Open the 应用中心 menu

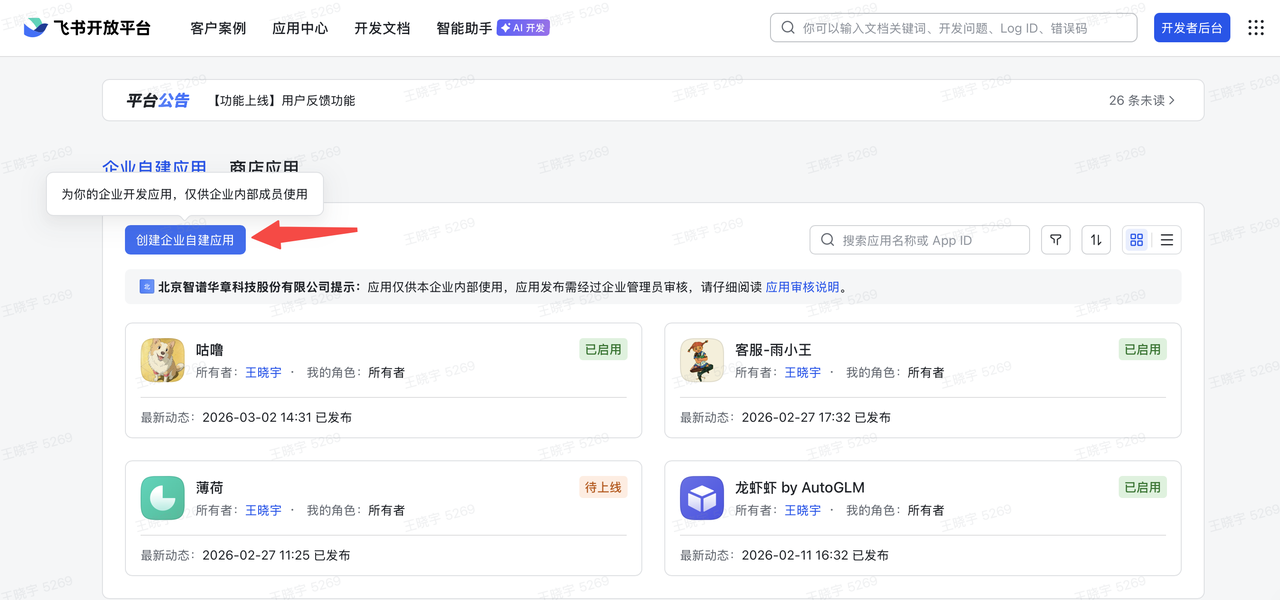300,28
